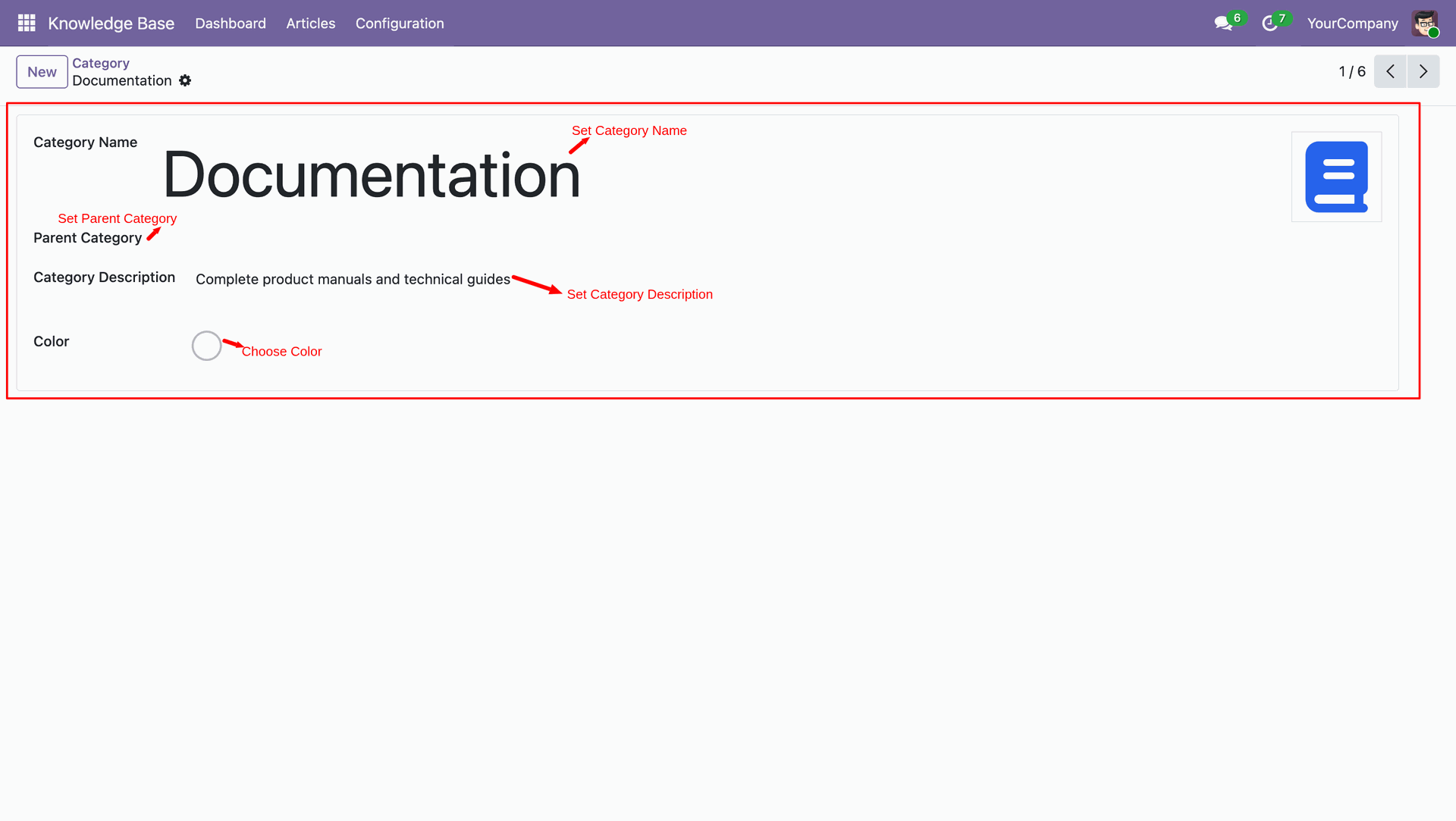Screen dimensions: 1456x821
Task: Click the Documentation category name field
Action: (x=372, y=176)
